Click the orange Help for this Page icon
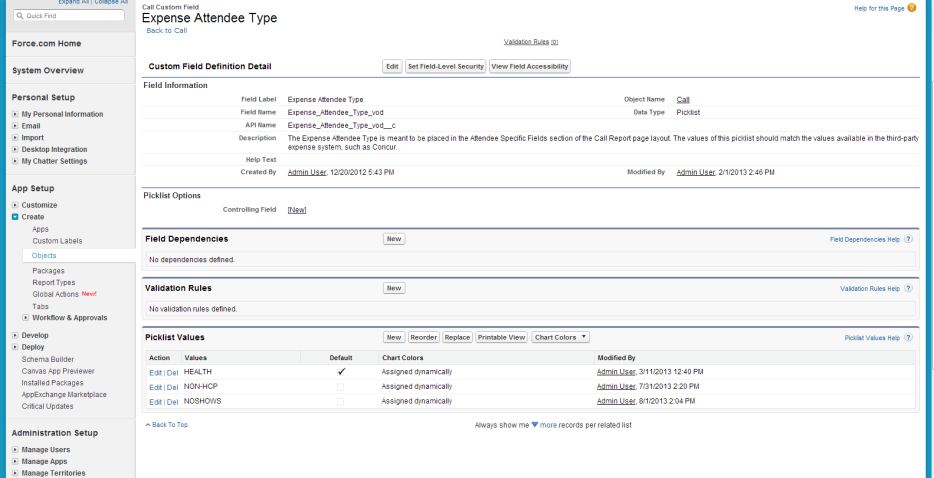The height and width of the screenshot is (478, 934). coord(911,8)
